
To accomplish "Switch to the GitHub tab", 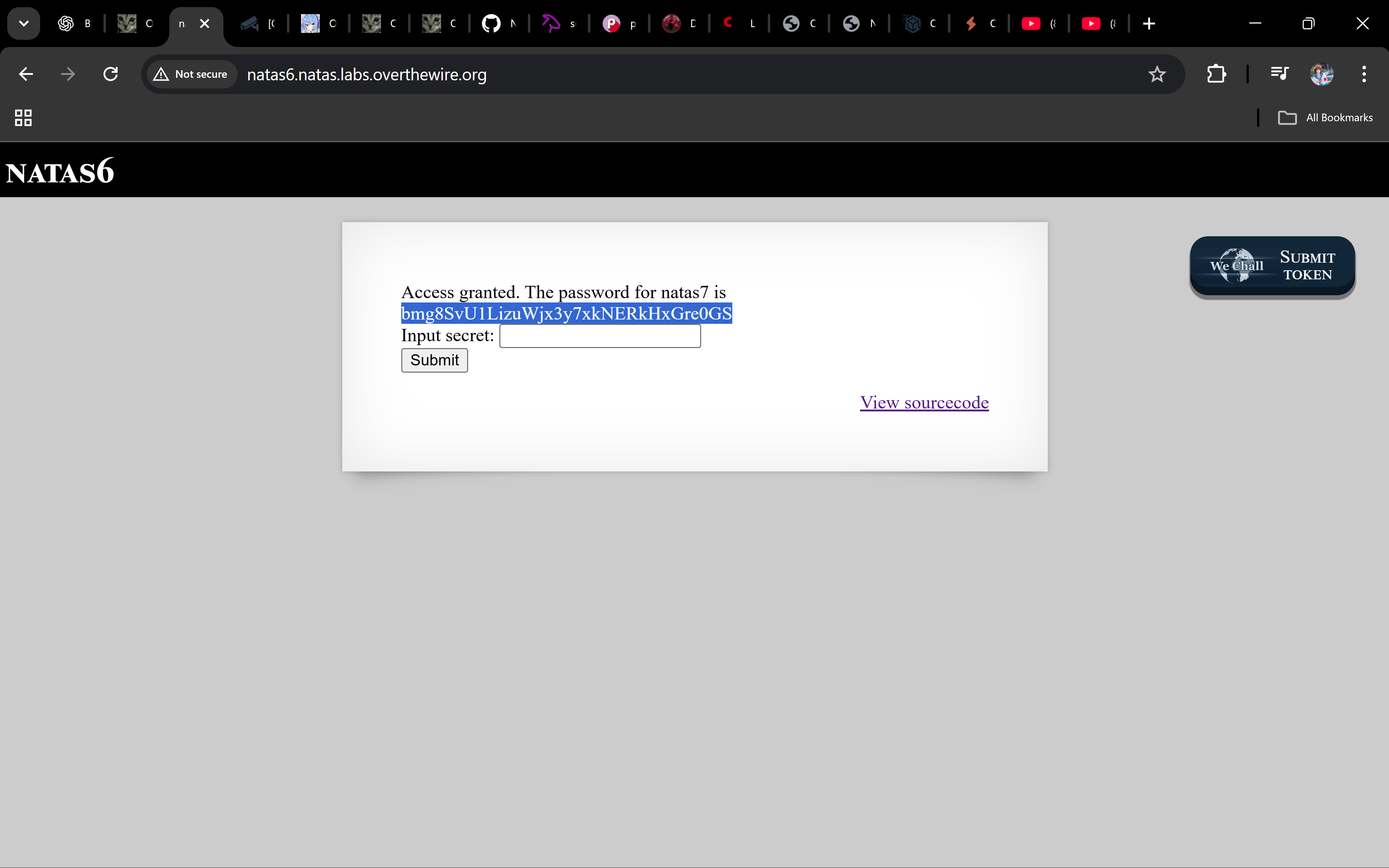I will [x=499, y=24].
